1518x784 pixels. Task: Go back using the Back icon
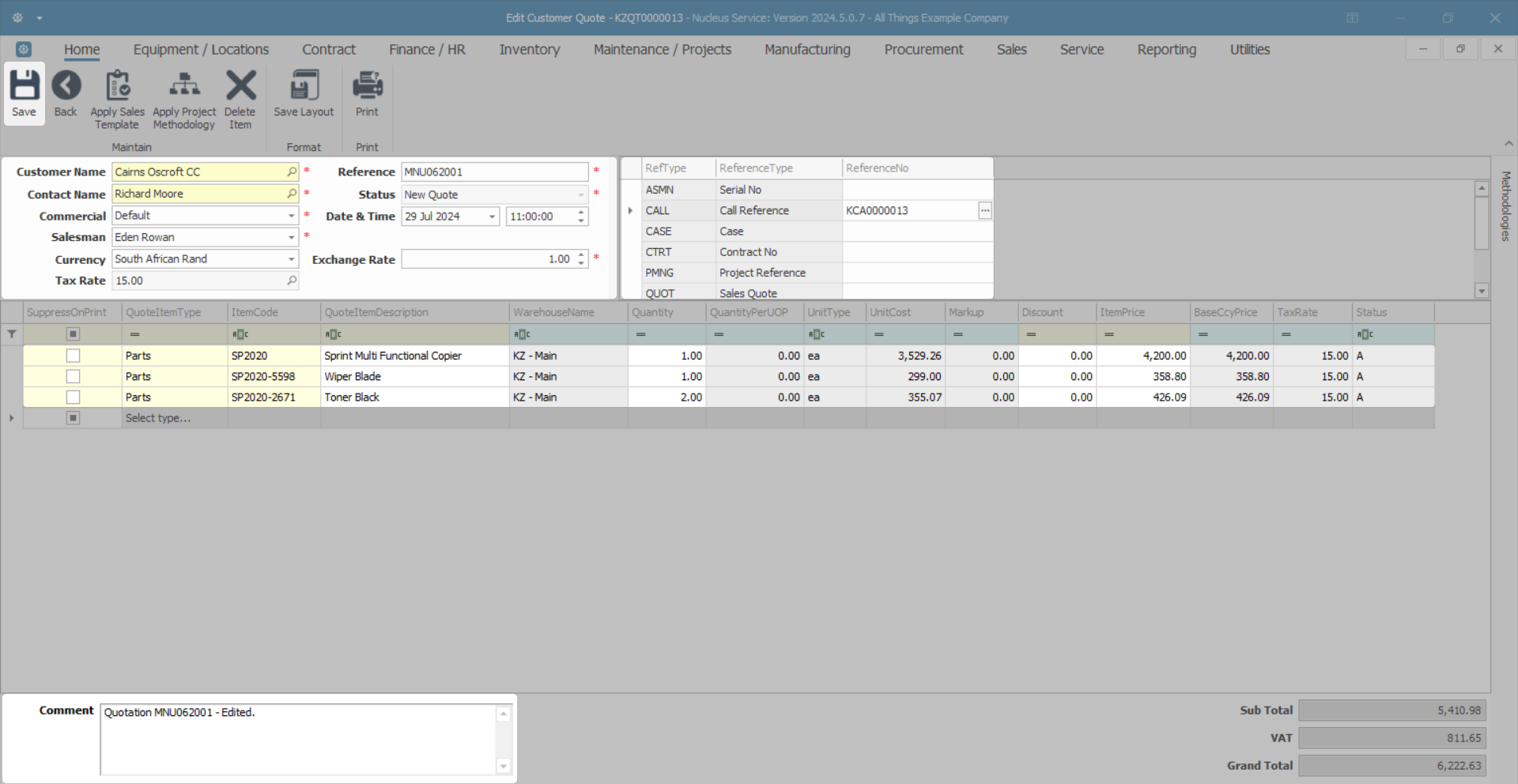[x=66, y=94]
